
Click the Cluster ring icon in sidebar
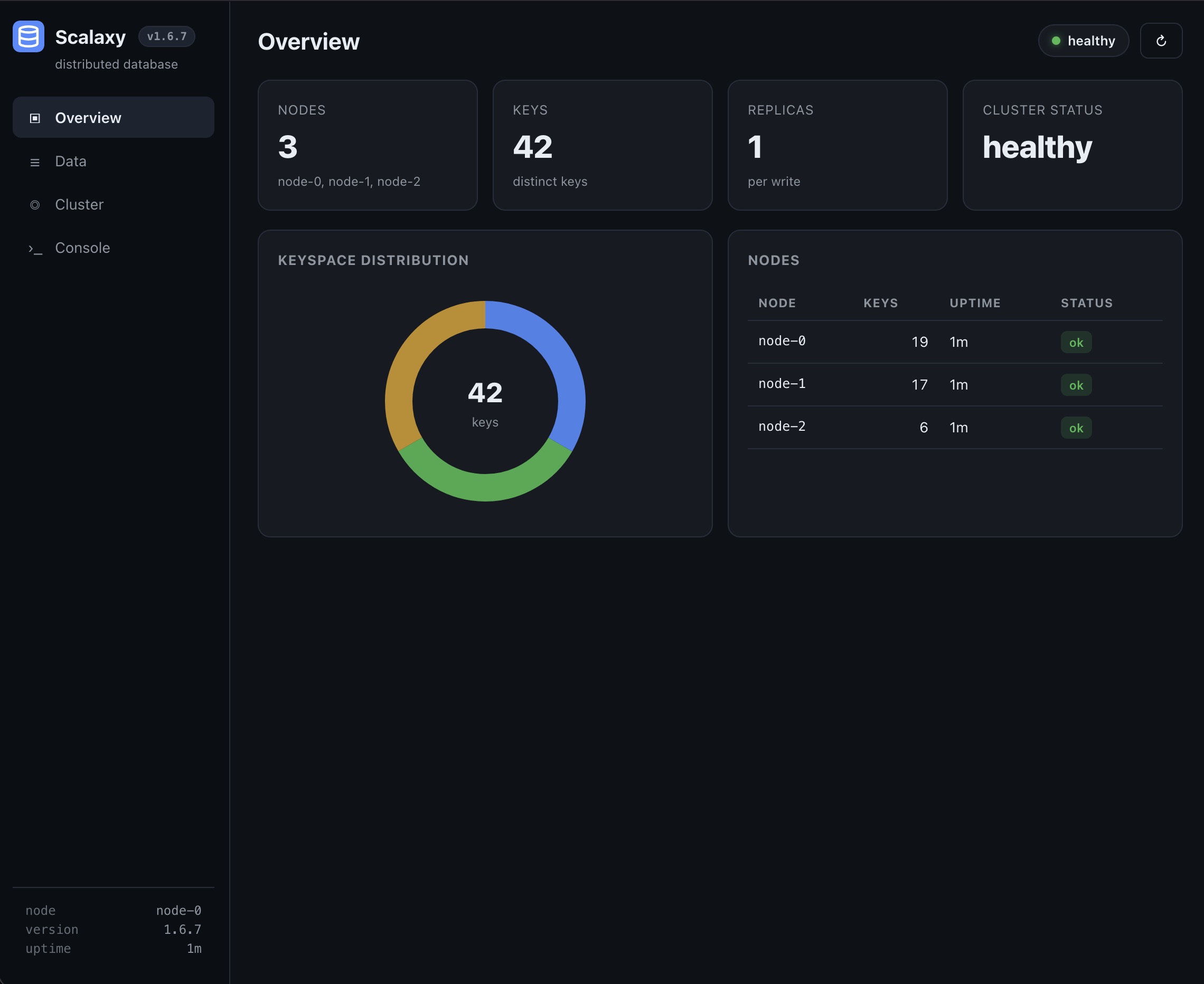[x=34, y=205]
